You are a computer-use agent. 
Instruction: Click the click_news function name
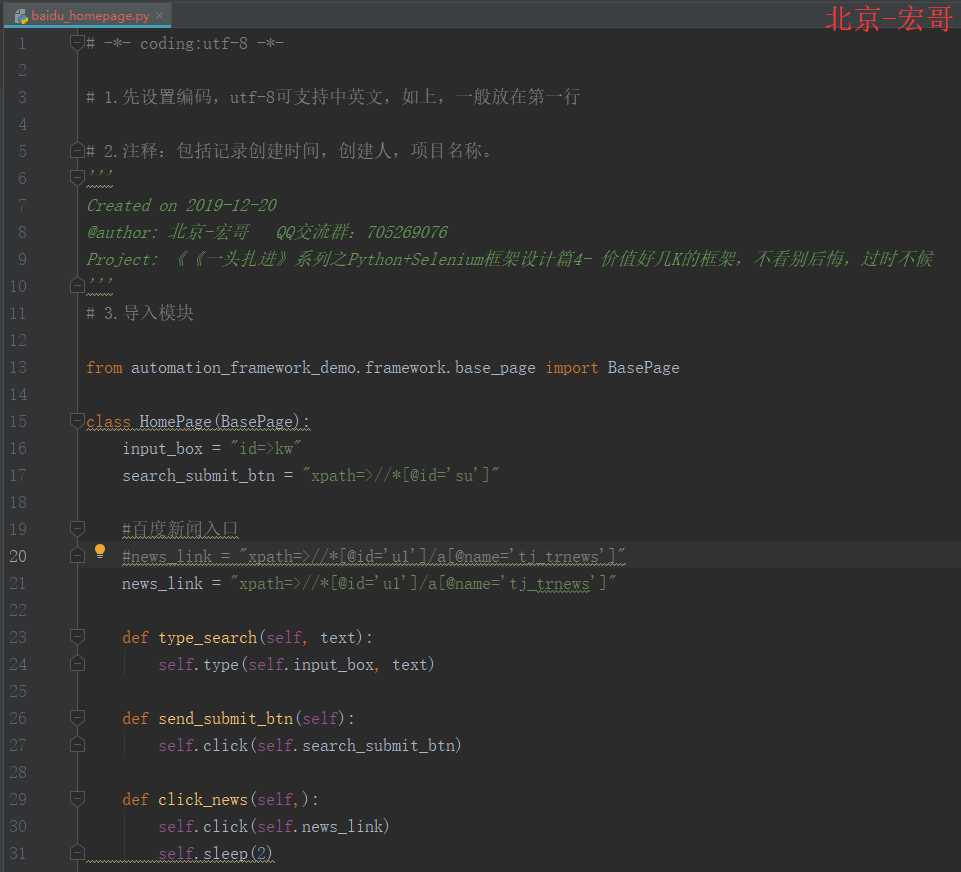point(203,799)
